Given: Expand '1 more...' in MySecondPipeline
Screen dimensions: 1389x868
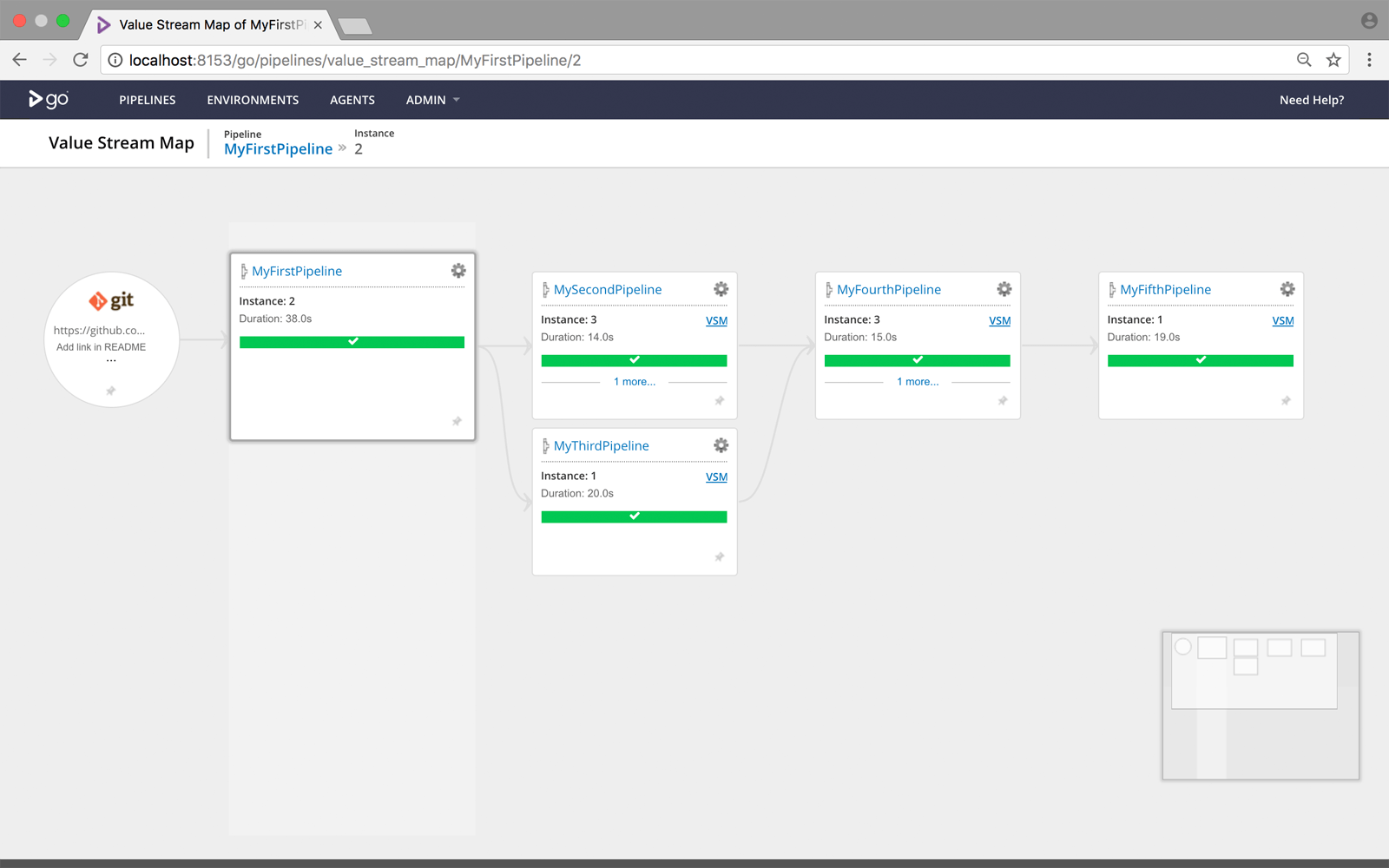Looking at the screenshot, I should 635,382.
